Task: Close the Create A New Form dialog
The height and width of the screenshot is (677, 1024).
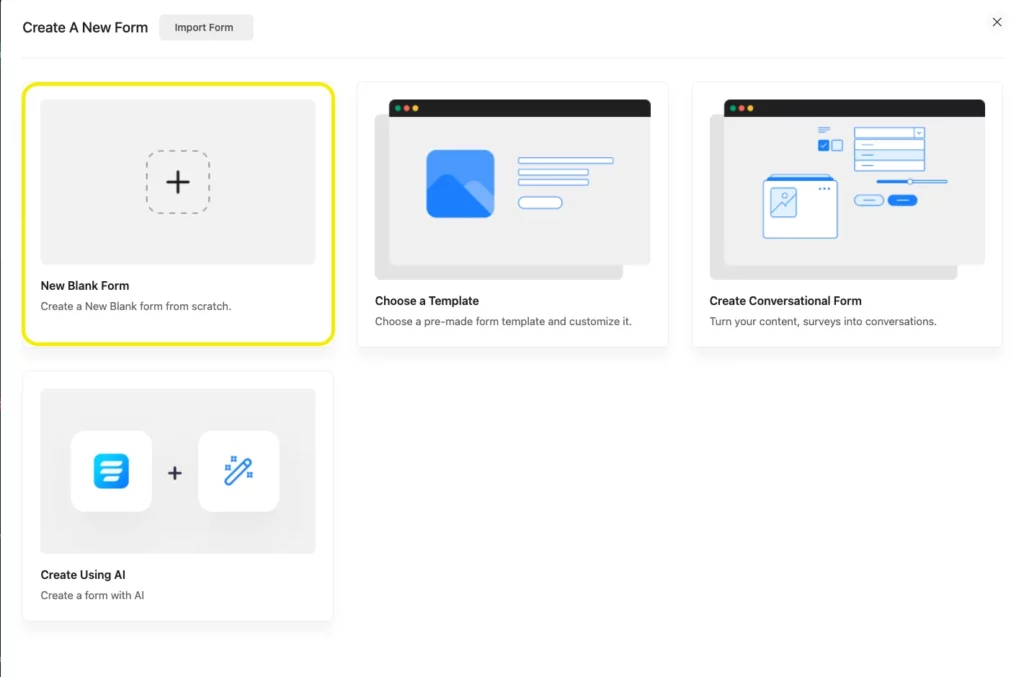Action: pyautogui.click(x=997, y=22)
